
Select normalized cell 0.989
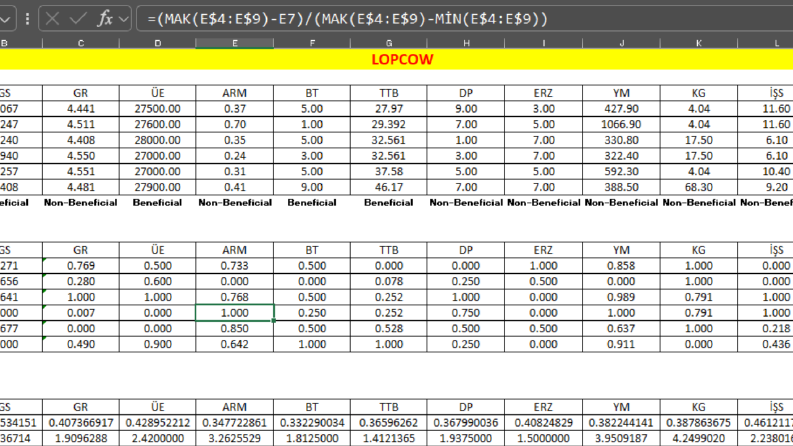pos(622,297)
